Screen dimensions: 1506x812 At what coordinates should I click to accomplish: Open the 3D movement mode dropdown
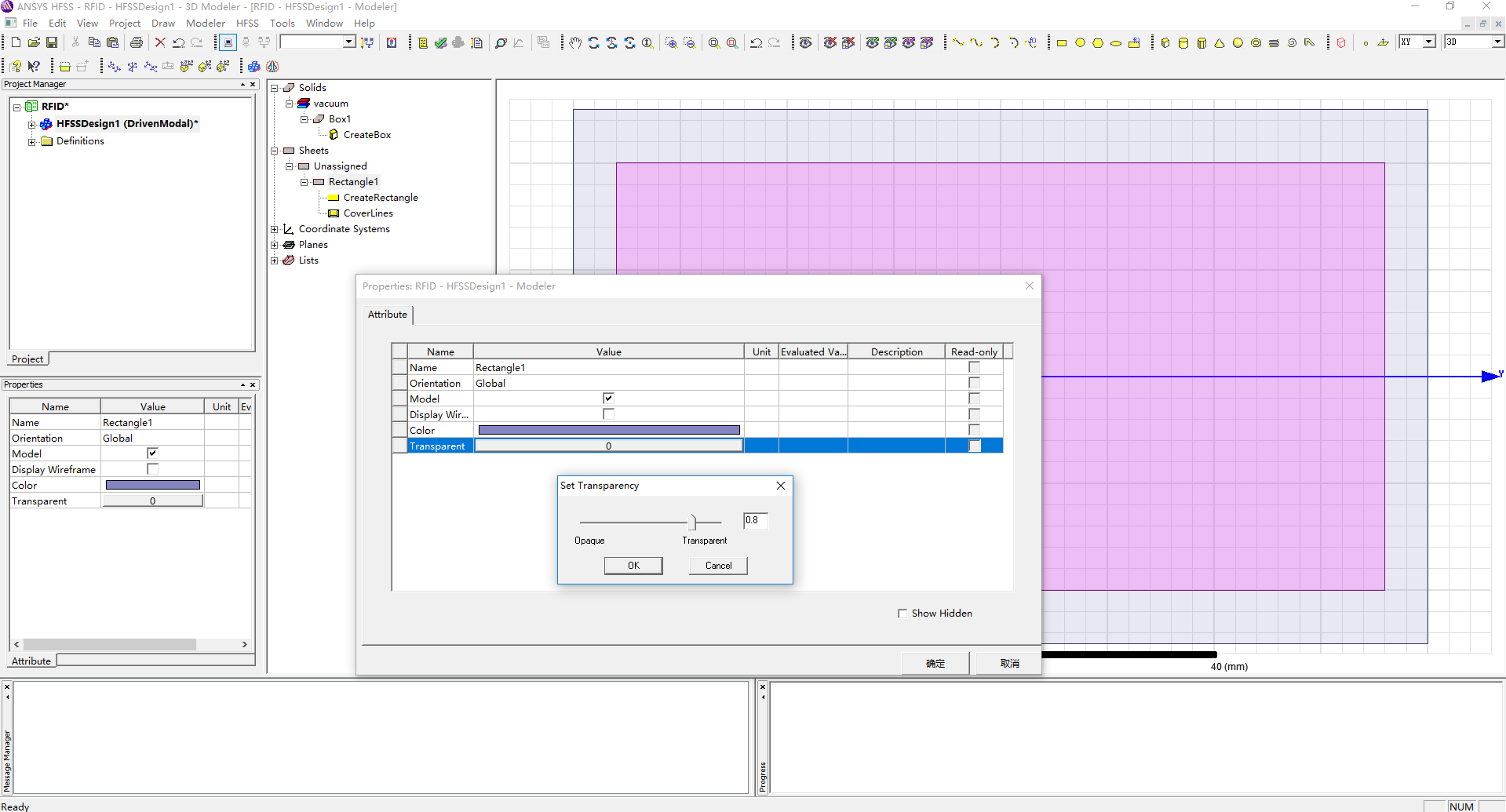(1497, 42)
